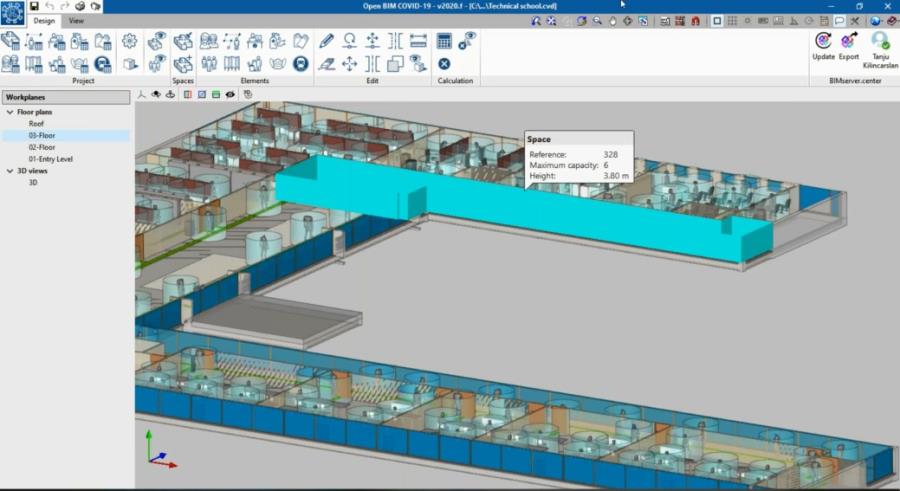Click the Print icon in title bar
This screenshot has height=491, width=900.
pyautogui.click(x=80, y=6)
